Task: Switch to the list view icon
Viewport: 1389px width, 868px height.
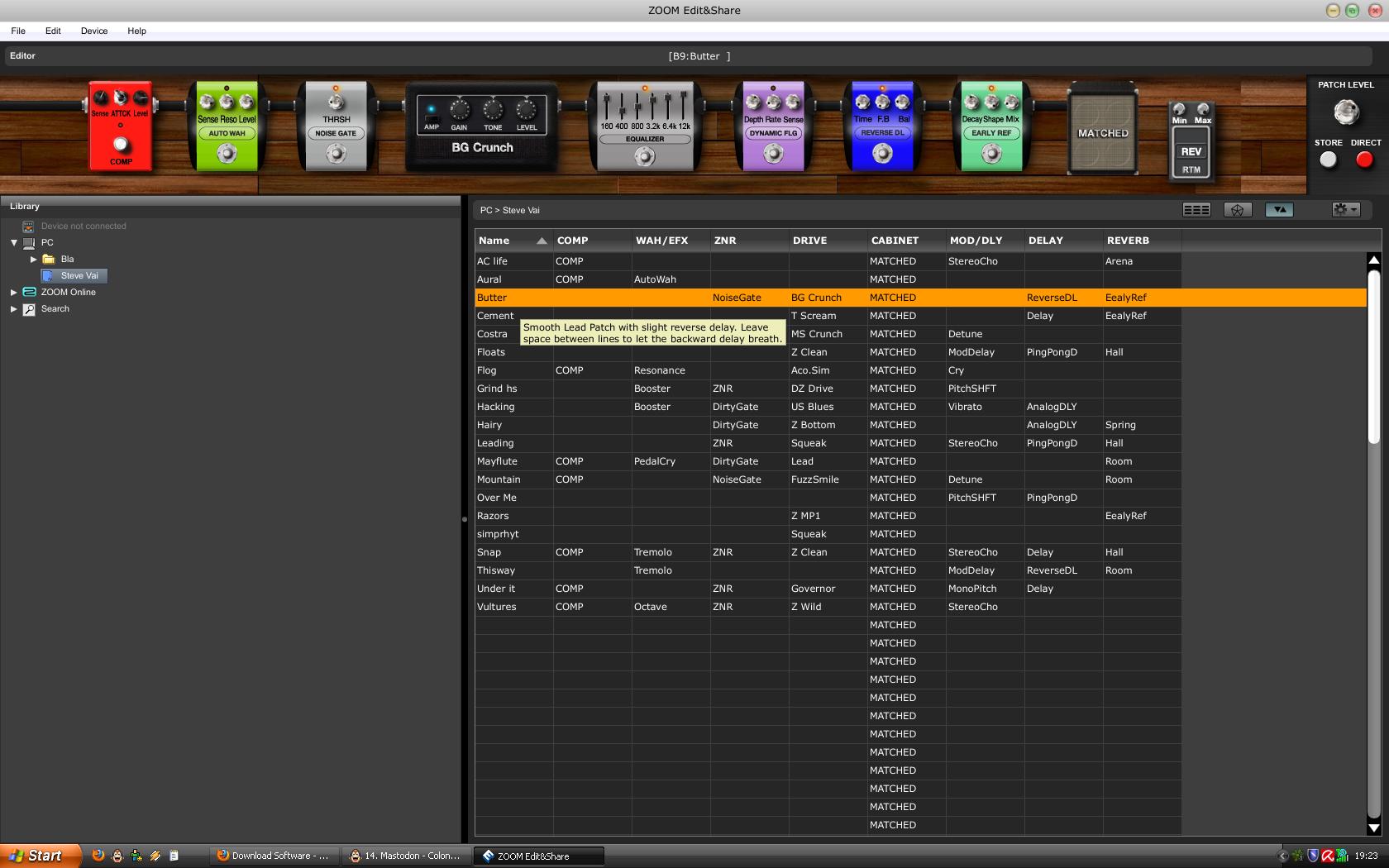Action: point(1196,210)
